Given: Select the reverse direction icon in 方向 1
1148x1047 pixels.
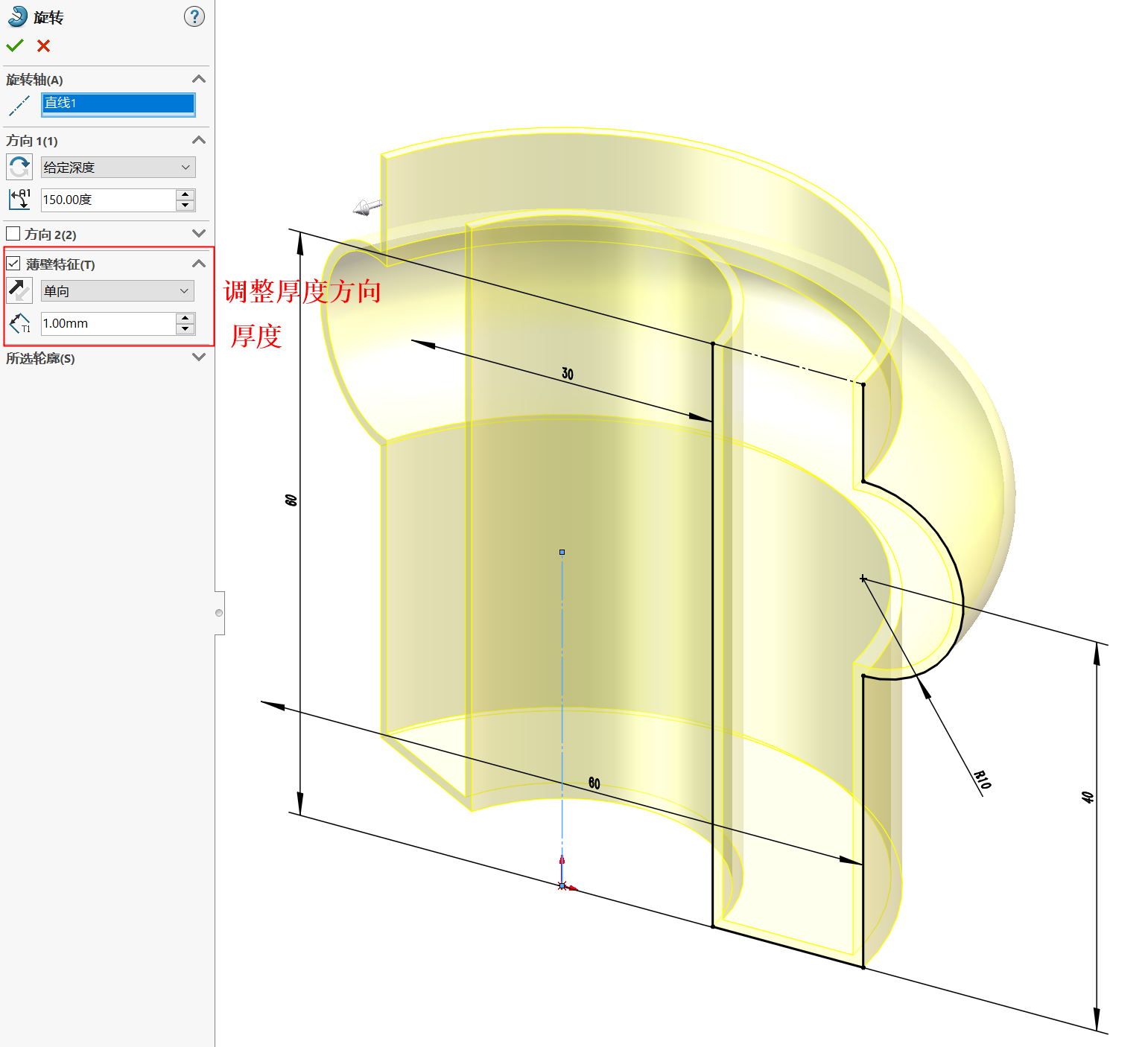Looking at the screenshot, I should pos(19,167).
